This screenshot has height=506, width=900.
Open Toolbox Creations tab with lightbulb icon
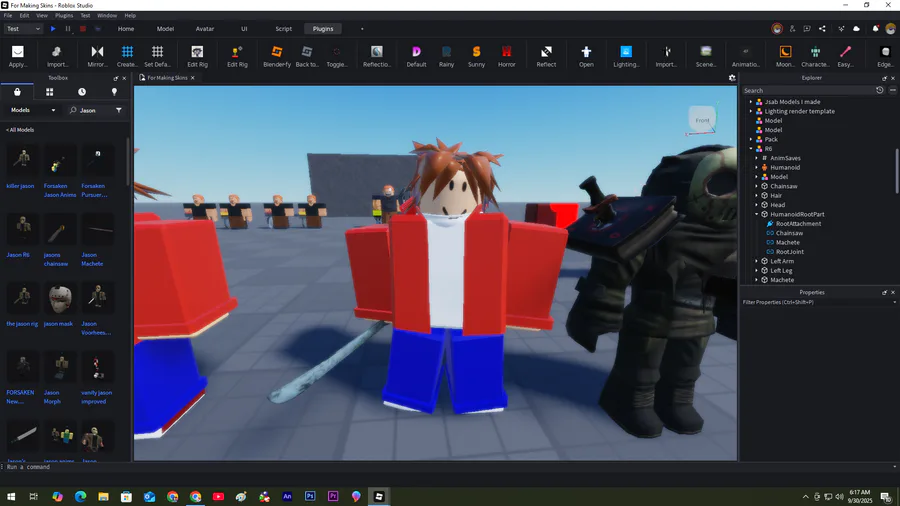click(114, 92)
